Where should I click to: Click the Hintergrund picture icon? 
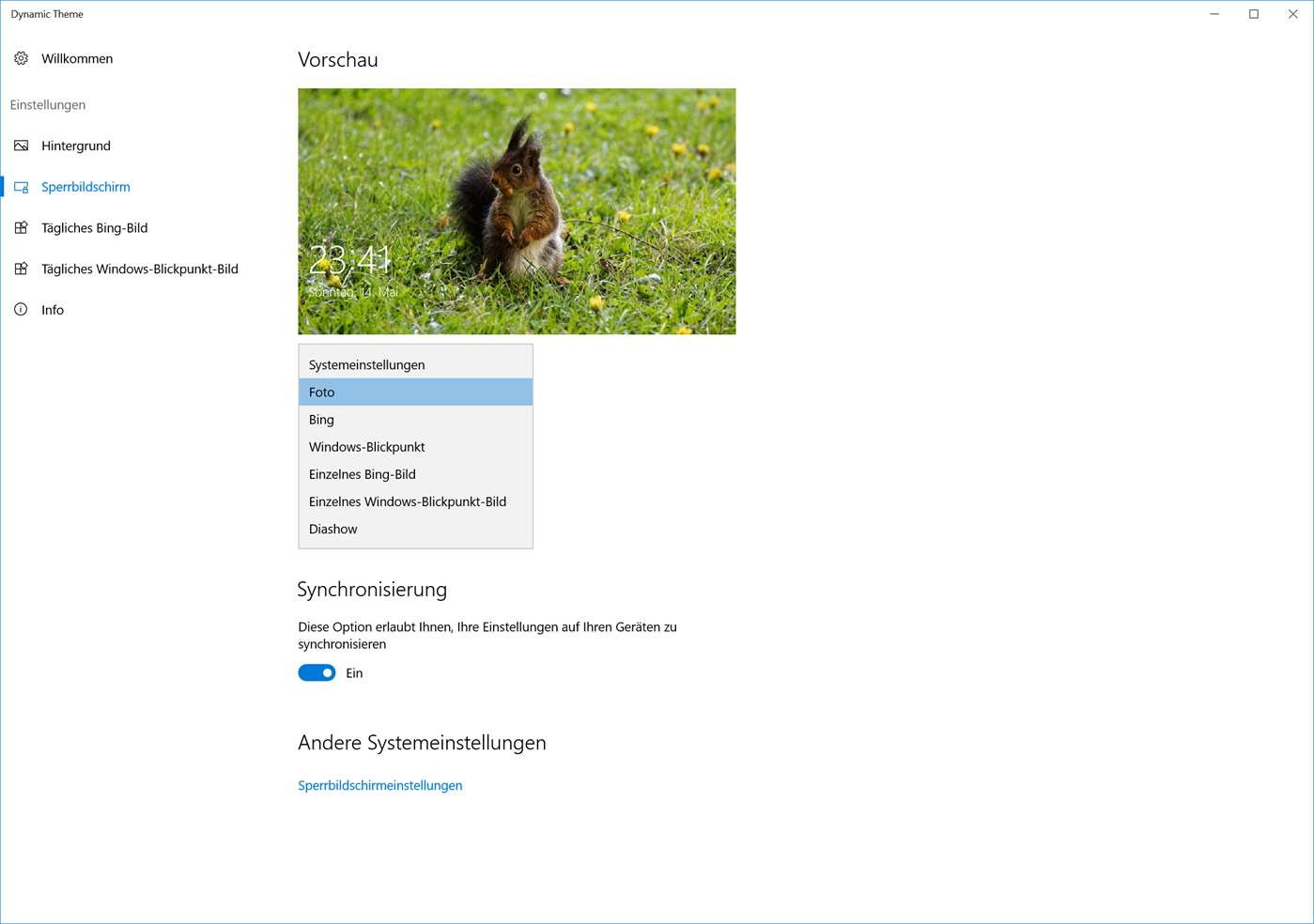[x=21, y=146]
